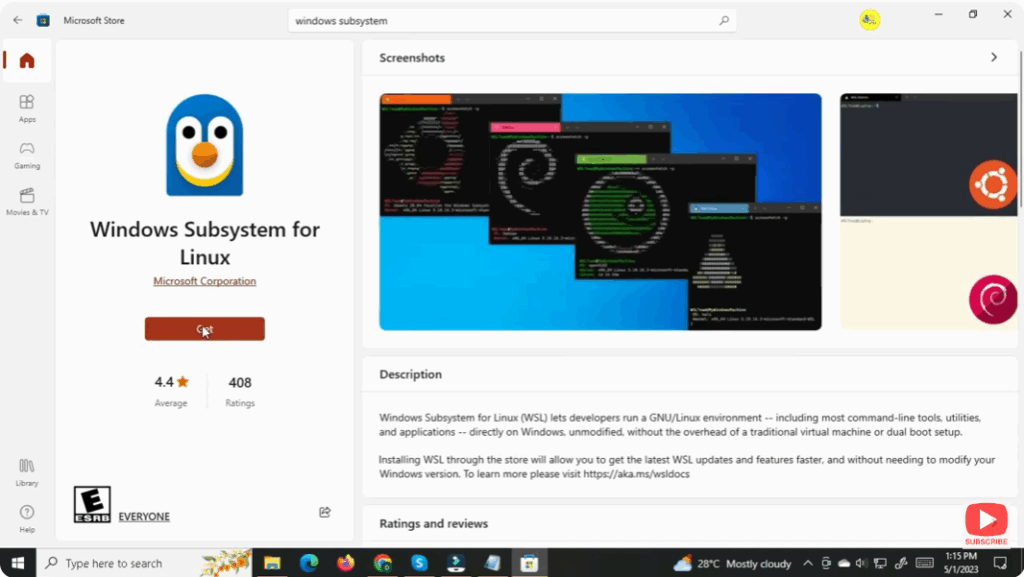Open the user profile avatar
The width and height of the screenshot is (1024, 577).
pyautogui.click(x=869, y=20)
